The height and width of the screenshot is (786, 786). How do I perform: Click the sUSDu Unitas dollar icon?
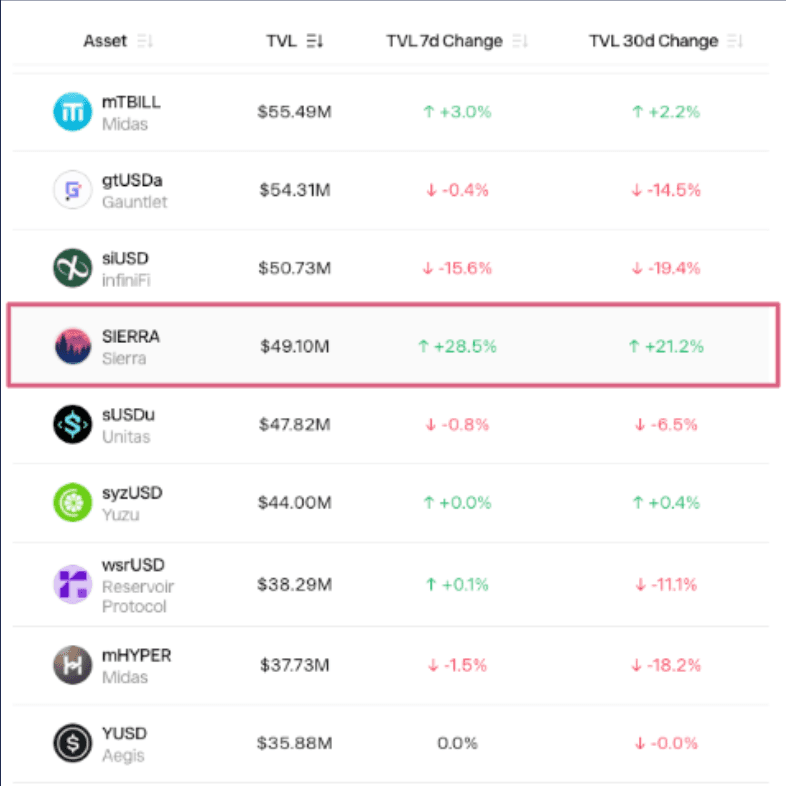[x=73, y=425]
